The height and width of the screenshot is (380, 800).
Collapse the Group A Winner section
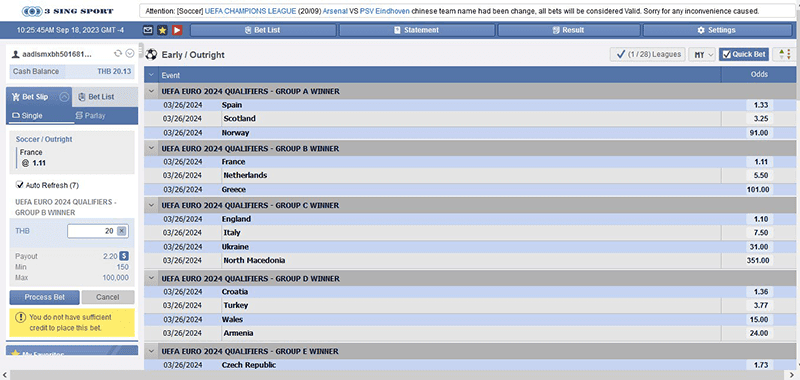point(151,91)
